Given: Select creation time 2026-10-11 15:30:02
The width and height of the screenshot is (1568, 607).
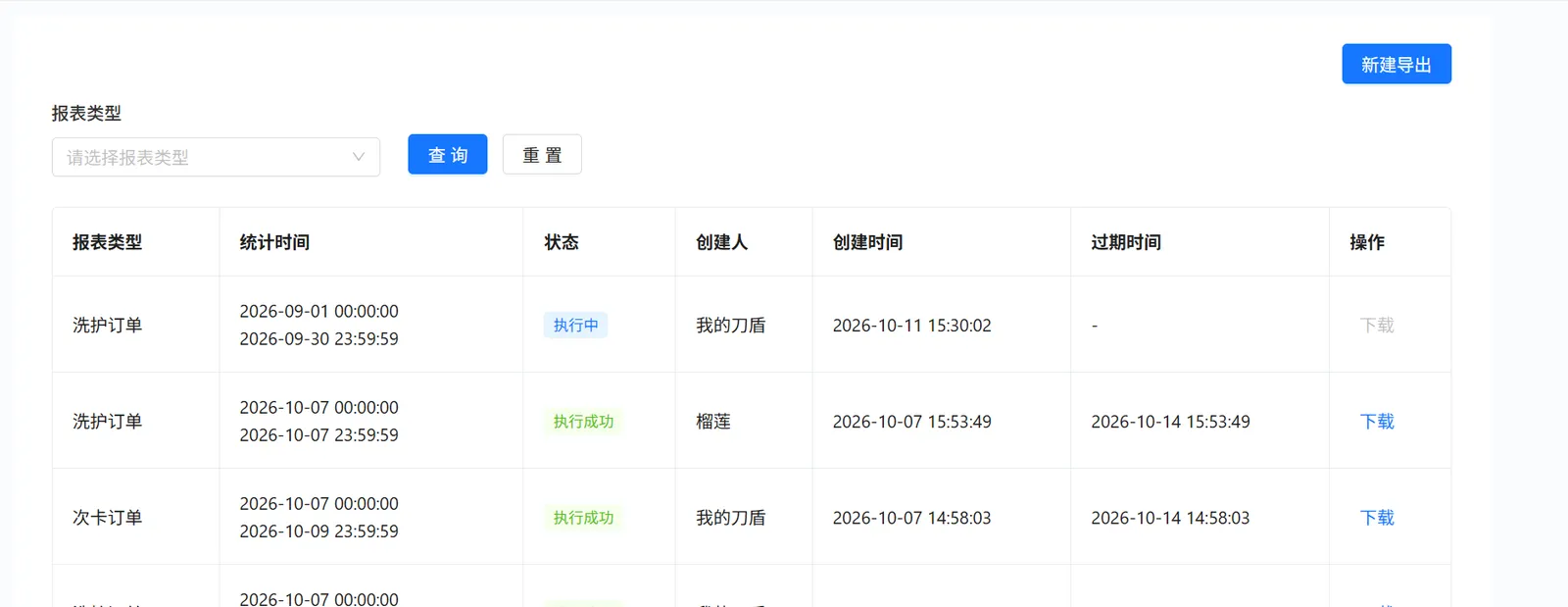Looking at the screenshot, I should coord(912,326).
